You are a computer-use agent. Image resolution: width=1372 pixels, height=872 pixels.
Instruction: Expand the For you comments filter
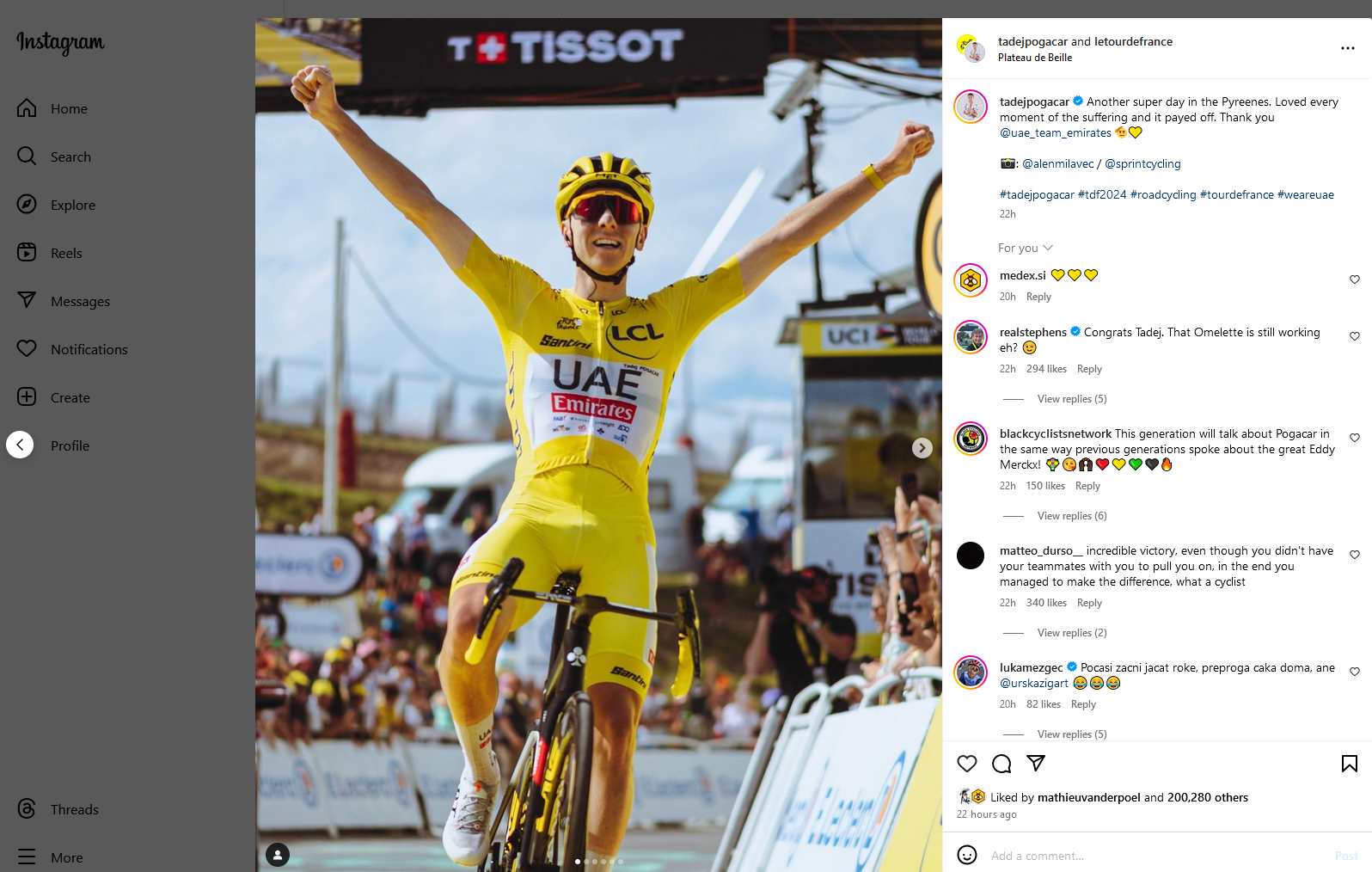point(1025,248)
